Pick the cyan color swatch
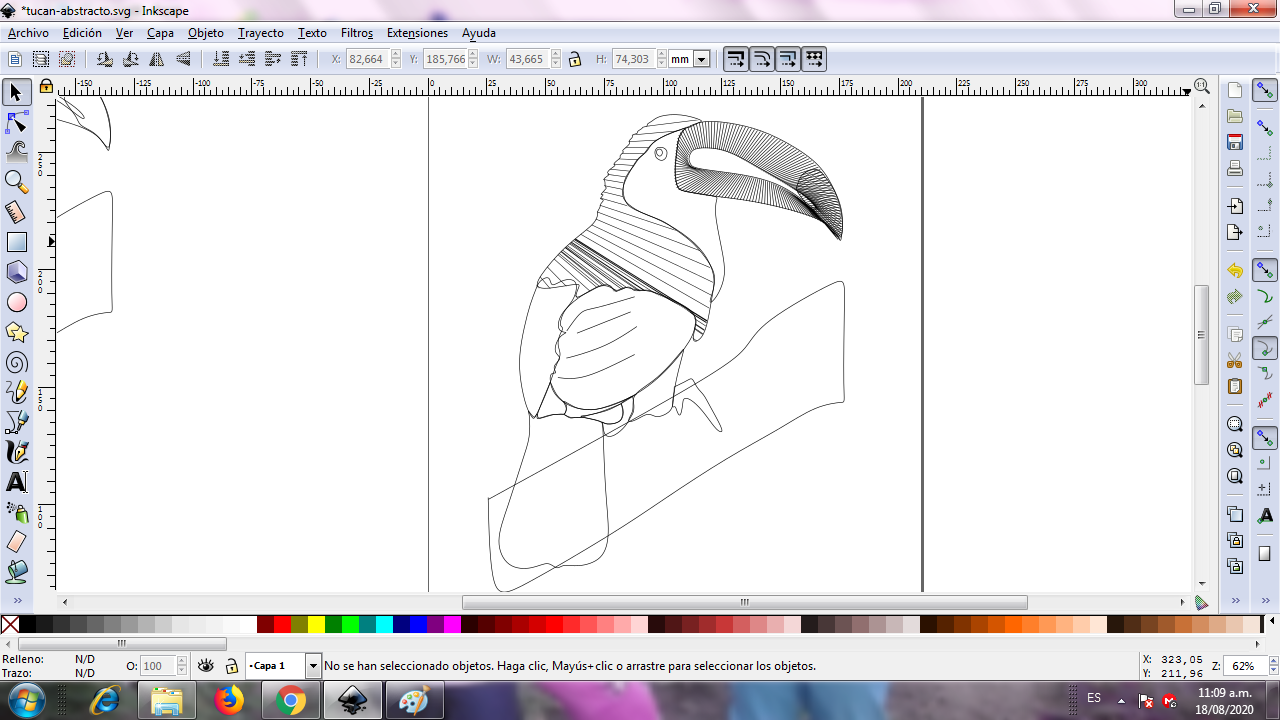This screenshot has width=1280, height=720. point(384,625)
